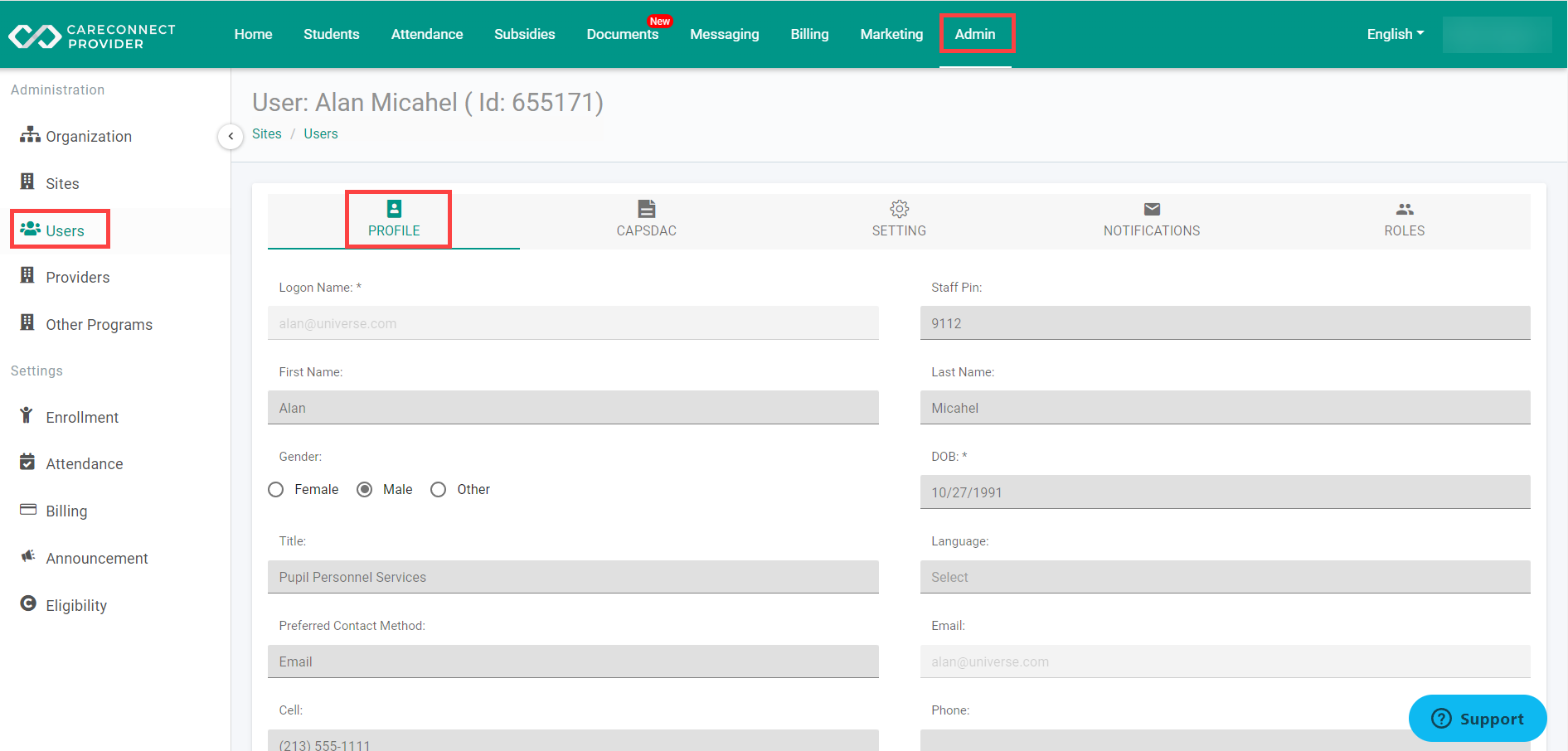Click the Enrollment child icon
Image resolution: width=1568 pixels, height=751 pixels.
(x=27, y=415)
